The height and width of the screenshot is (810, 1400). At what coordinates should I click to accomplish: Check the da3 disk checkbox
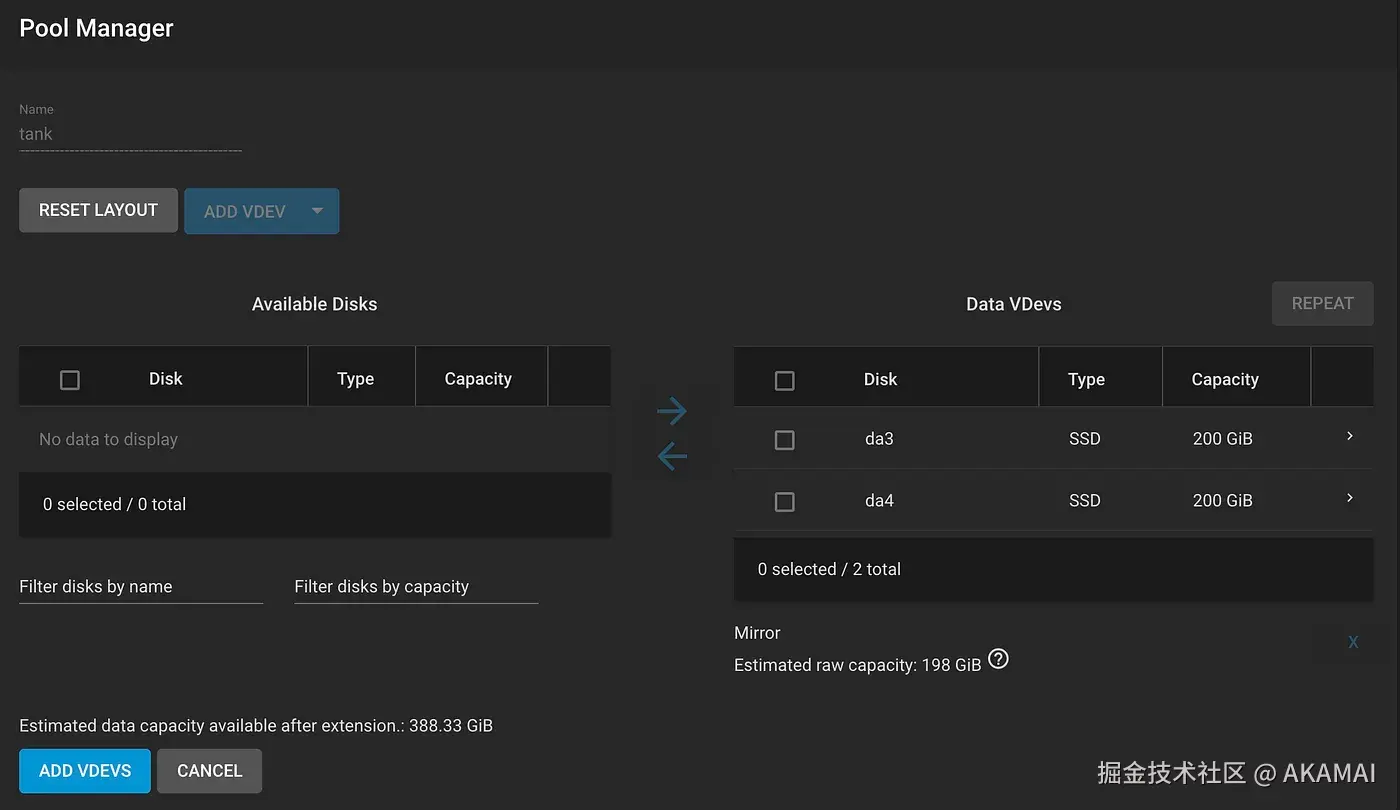tap(785, 440)
